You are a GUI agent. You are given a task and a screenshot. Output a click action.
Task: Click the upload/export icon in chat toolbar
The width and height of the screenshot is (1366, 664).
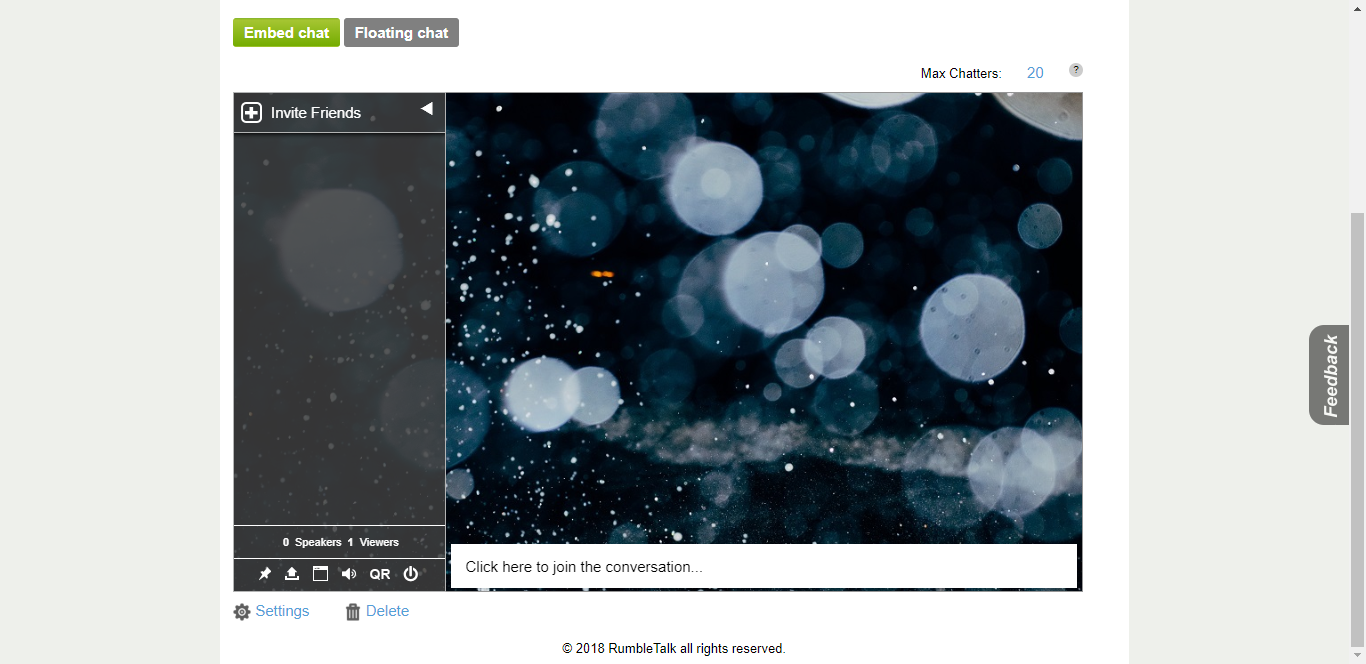tap(292, 574)
